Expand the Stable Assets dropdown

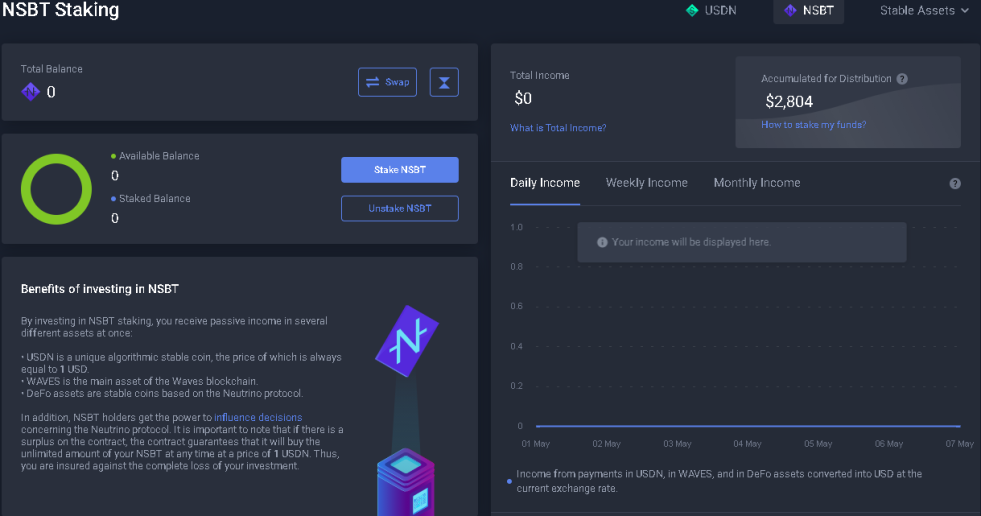point(924,11)
